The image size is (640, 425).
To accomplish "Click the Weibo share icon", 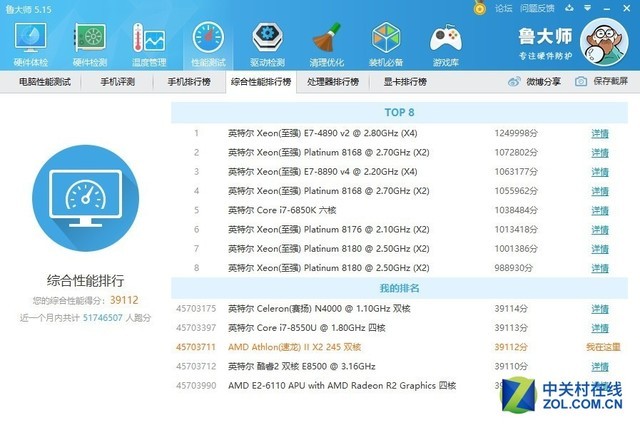I will (514, 82).
